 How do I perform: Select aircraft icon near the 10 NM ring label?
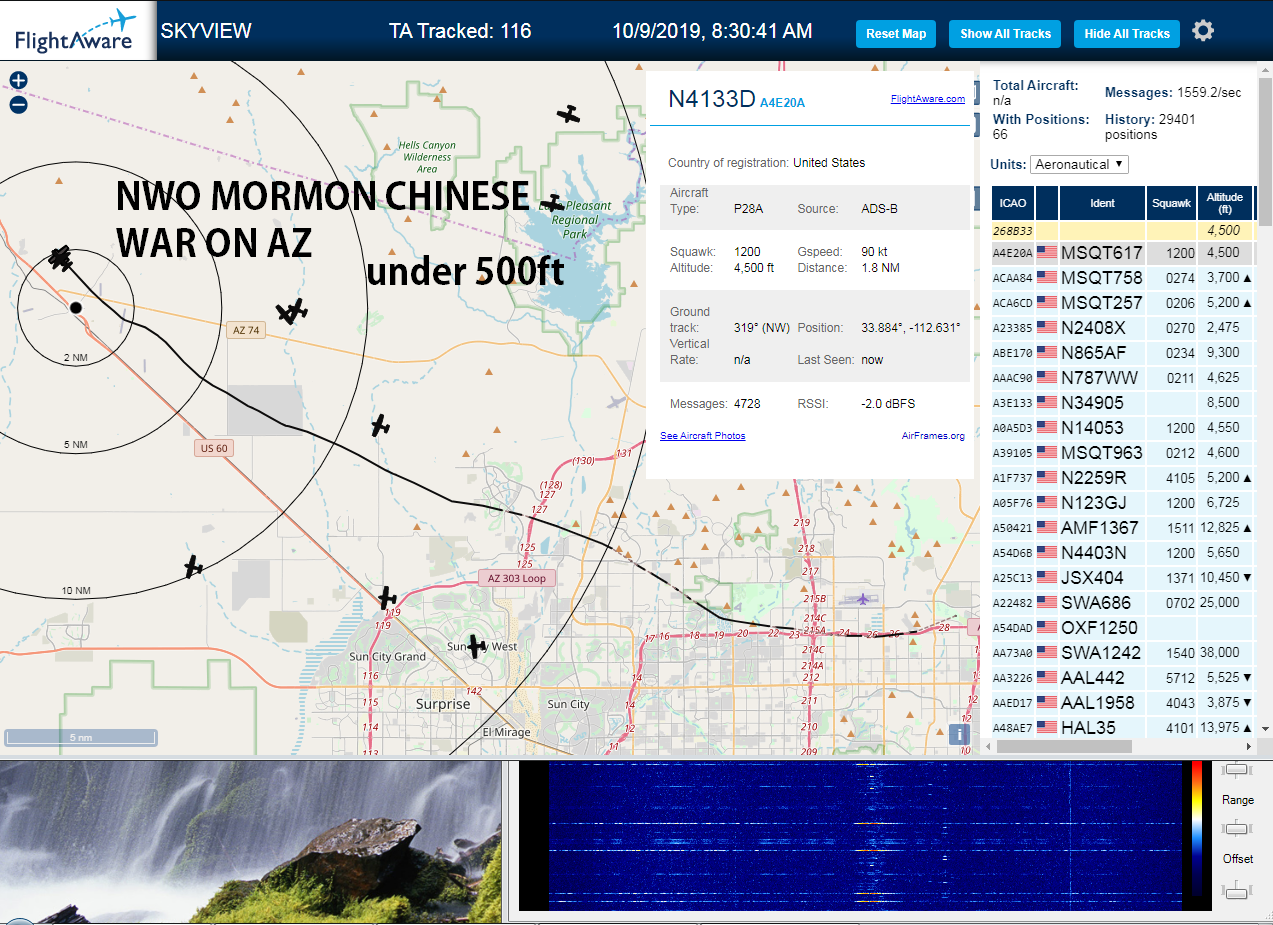[x=194, y=567]
